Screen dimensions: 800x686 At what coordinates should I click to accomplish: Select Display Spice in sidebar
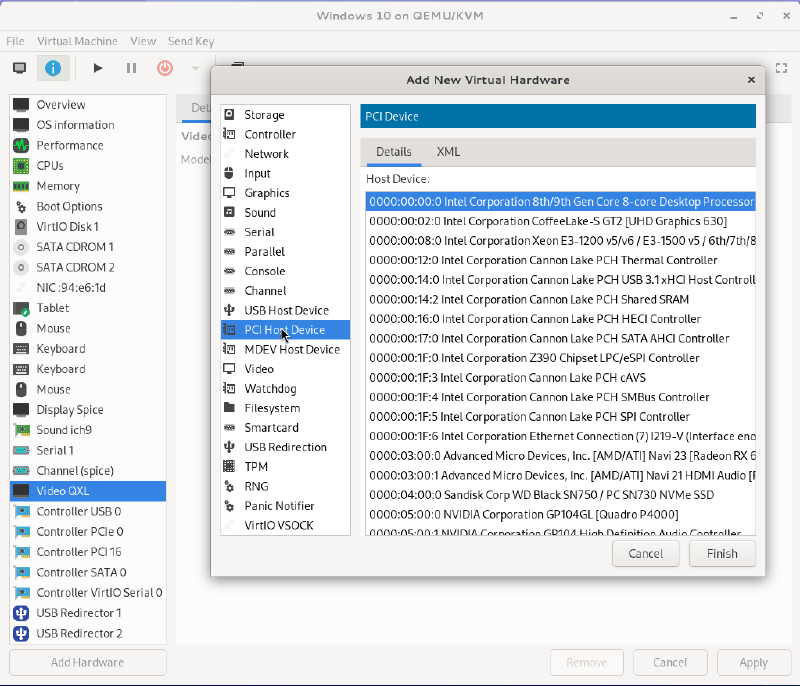coord(88,410)
